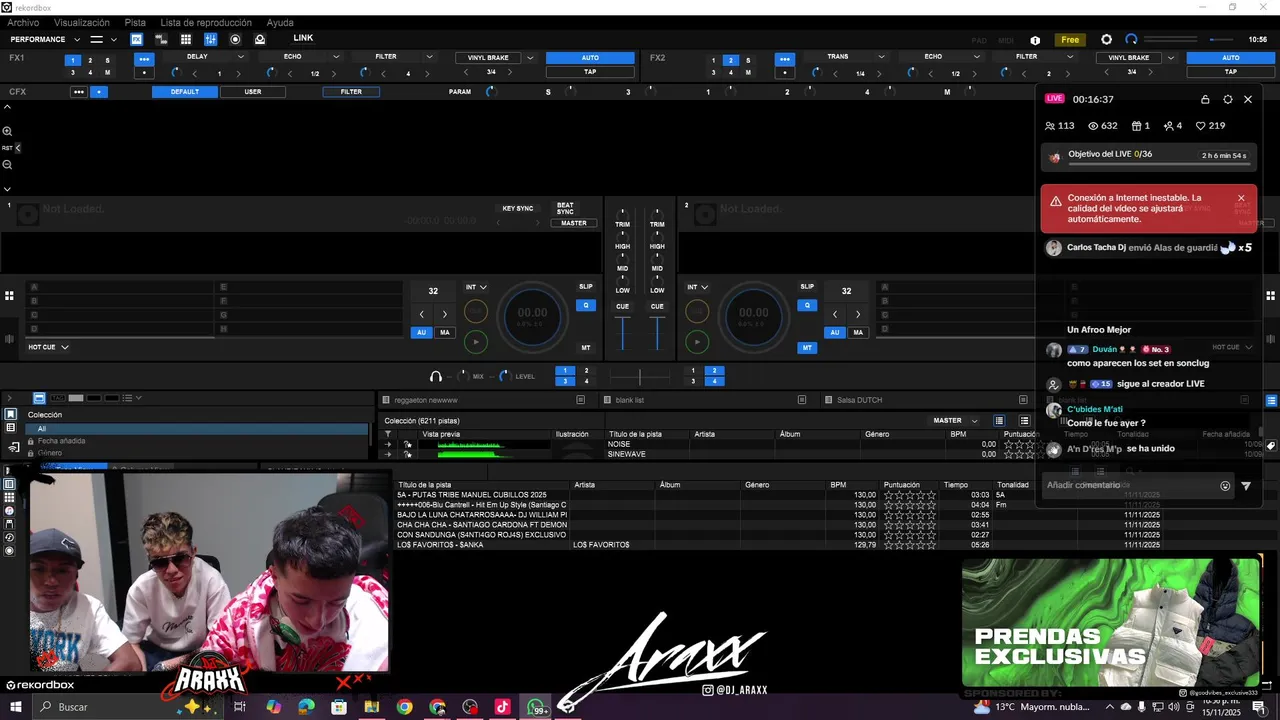Viewport: 1280px width, 720px height.
Task: Open Chrome from the taskbar
Action: [404, 707]
